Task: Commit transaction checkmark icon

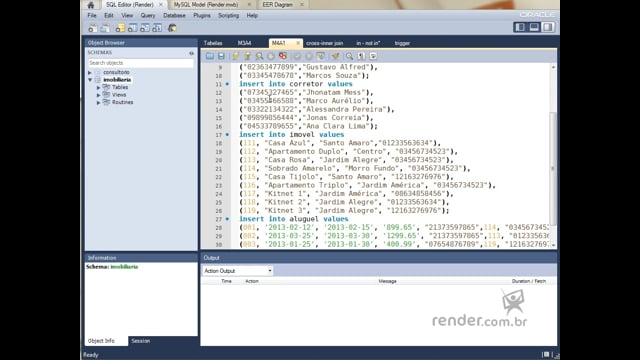Action: [x=297, y=56]
